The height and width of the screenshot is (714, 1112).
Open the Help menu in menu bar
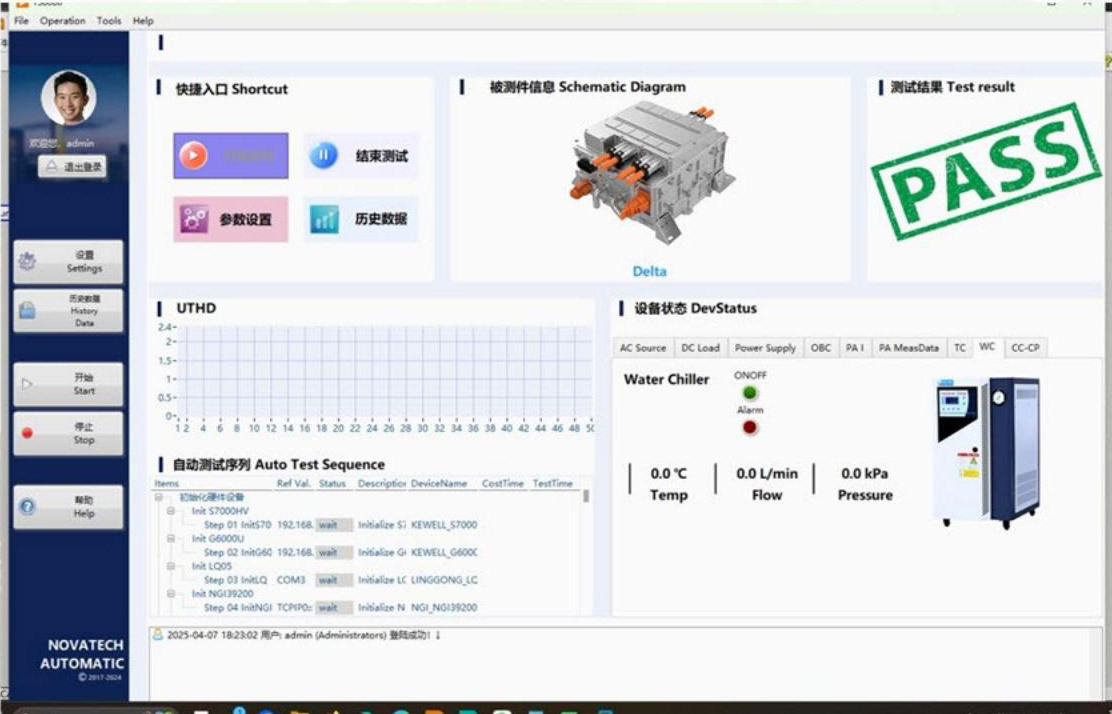coord(143,21)
